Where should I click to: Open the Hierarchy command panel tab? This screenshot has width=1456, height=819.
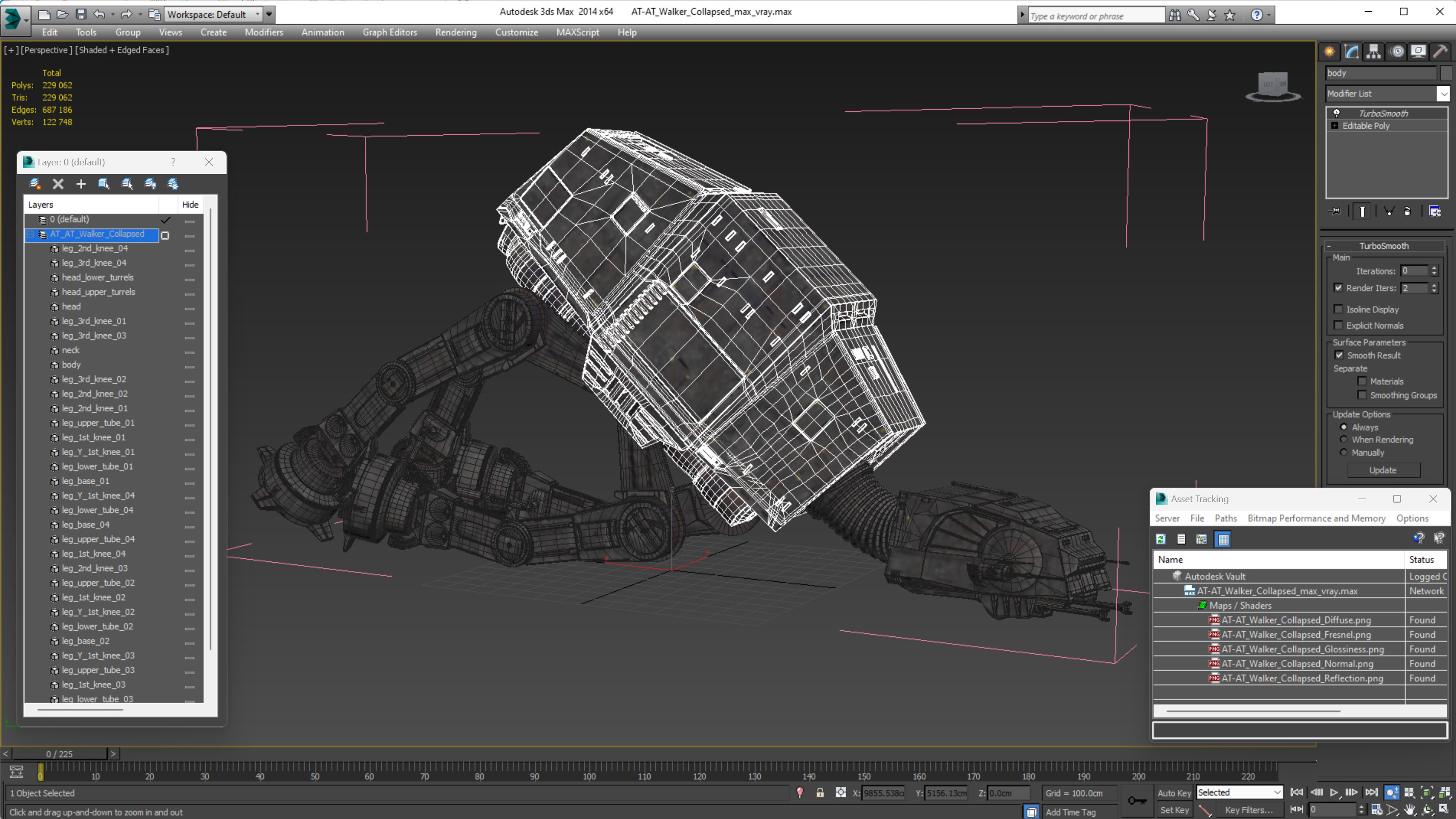tap(1373, 52)
